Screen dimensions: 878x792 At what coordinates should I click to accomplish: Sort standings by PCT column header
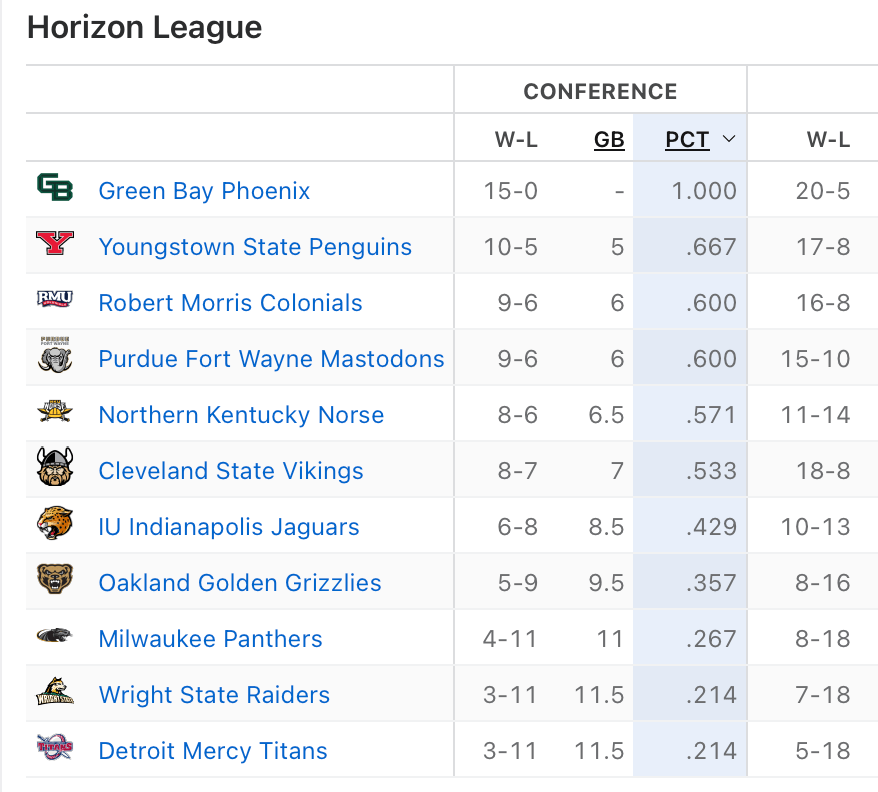click(687, 140)
